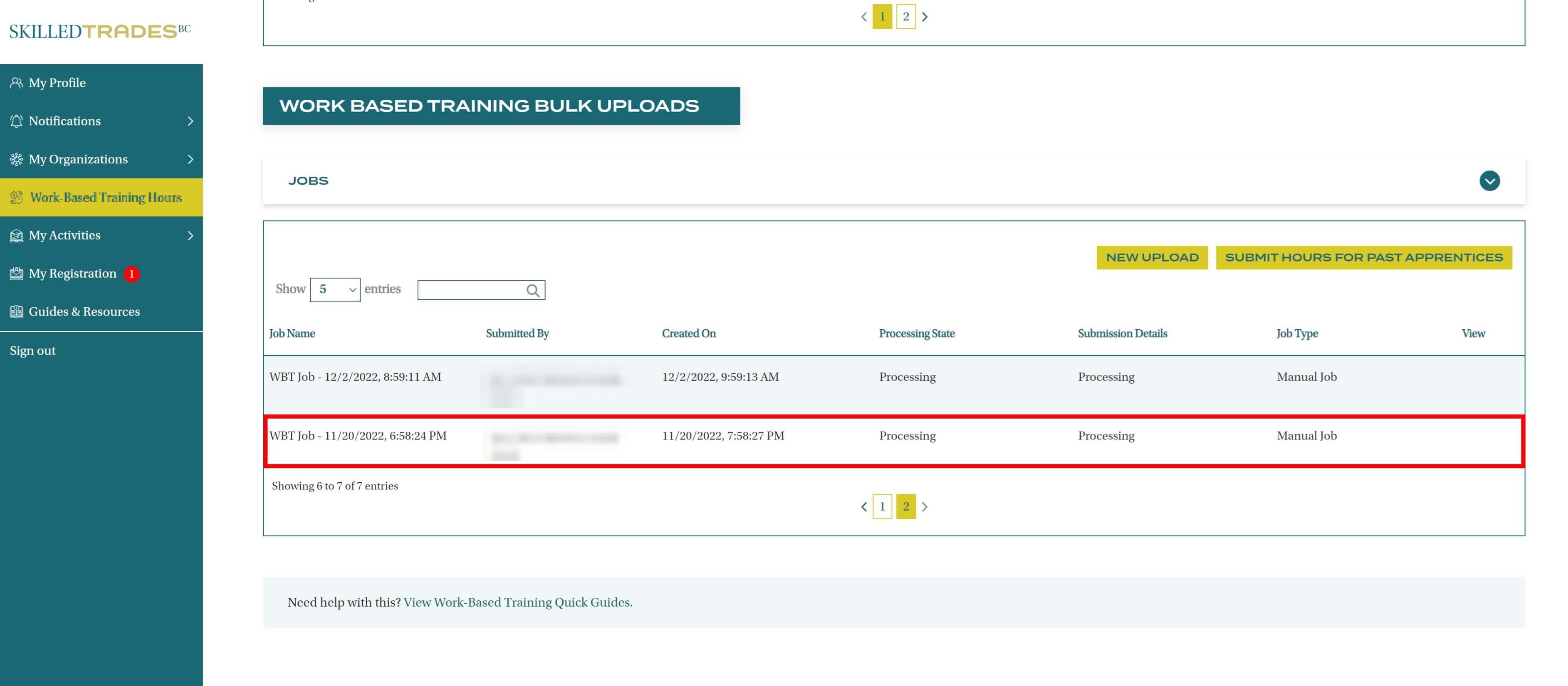Open View Work-Based Training Quick Guides link
Viewport: 1568px width, 686px height.
click(517, 602)
